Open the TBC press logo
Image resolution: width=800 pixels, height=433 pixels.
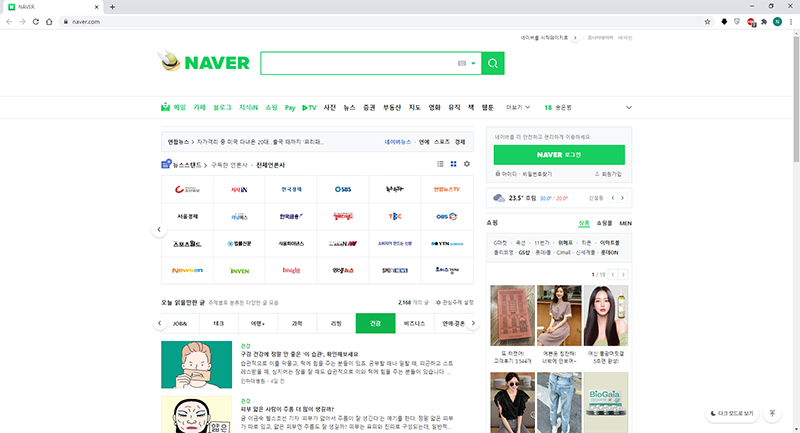coord(395,216)
